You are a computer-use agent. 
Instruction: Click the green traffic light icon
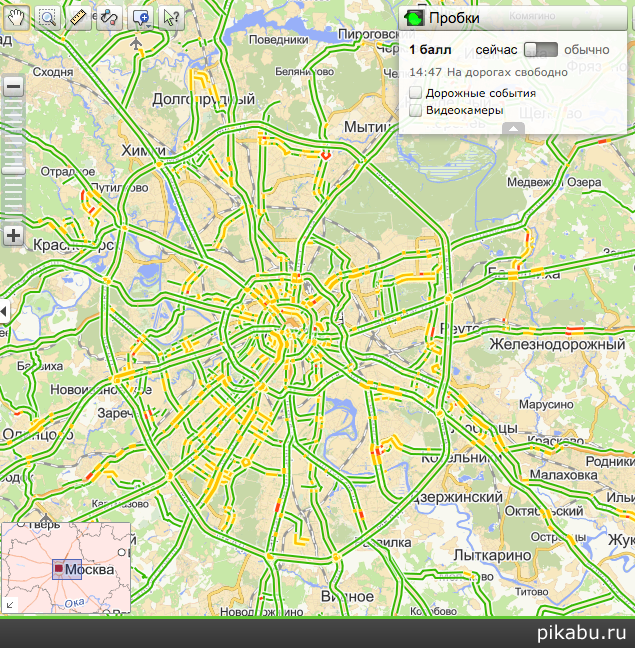coord(413,18)
